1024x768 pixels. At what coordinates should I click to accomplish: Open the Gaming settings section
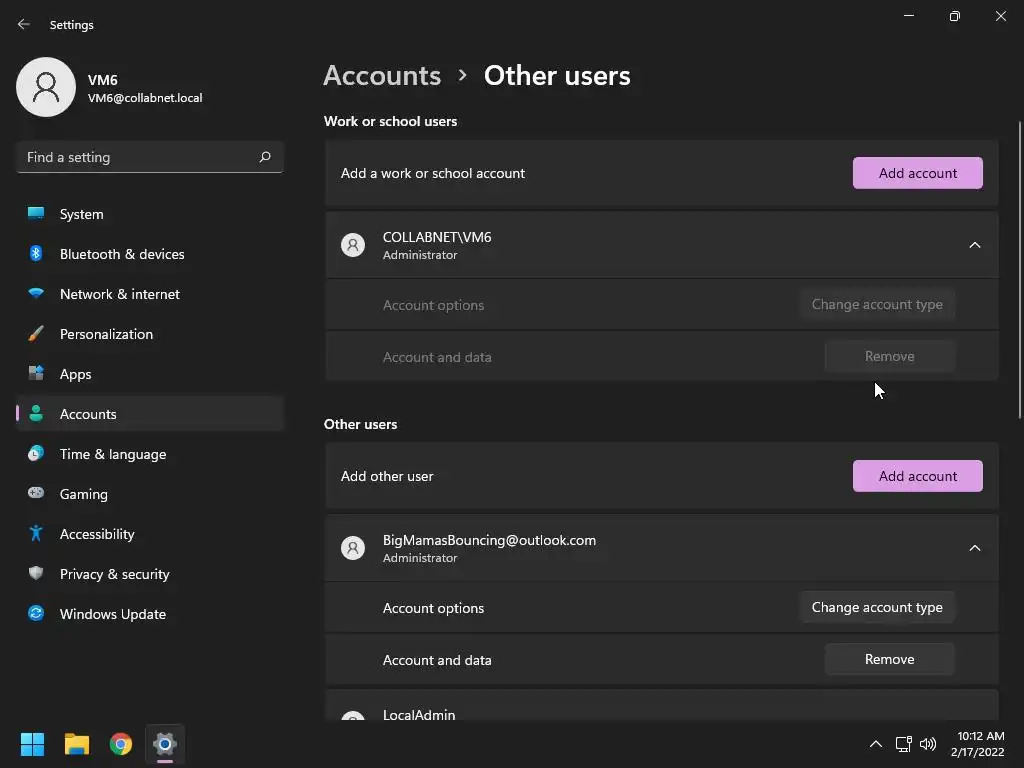tap(83, 494)
